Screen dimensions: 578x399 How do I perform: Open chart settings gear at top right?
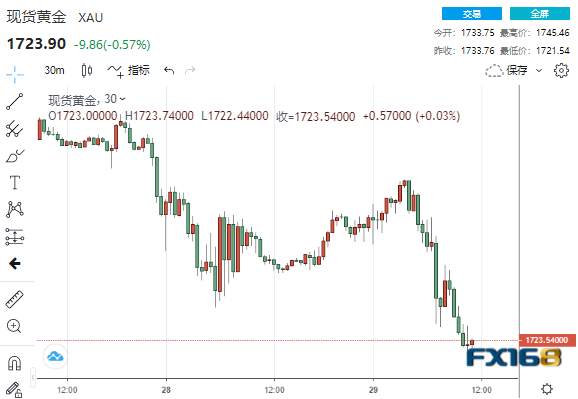561,70
